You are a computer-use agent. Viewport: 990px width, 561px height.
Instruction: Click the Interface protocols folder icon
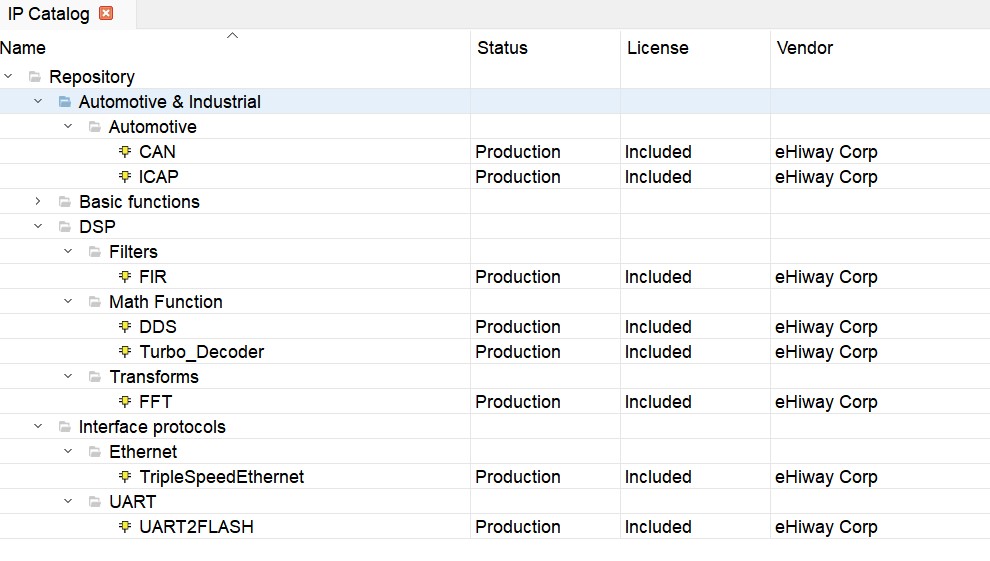pyautogui.click(x=64, y=427)
